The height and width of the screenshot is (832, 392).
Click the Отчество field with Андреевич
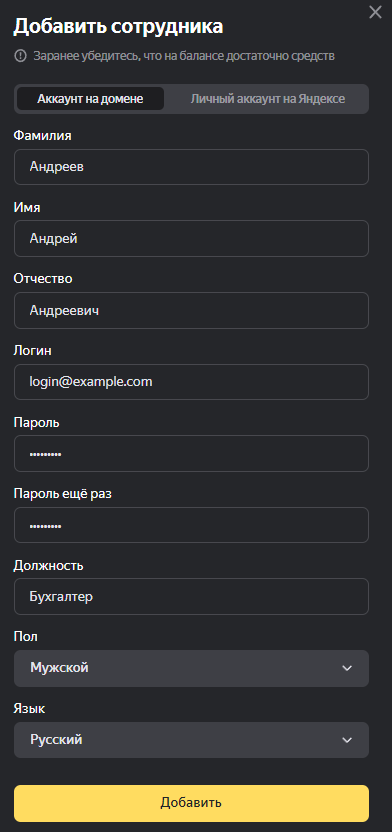point(191,310)
